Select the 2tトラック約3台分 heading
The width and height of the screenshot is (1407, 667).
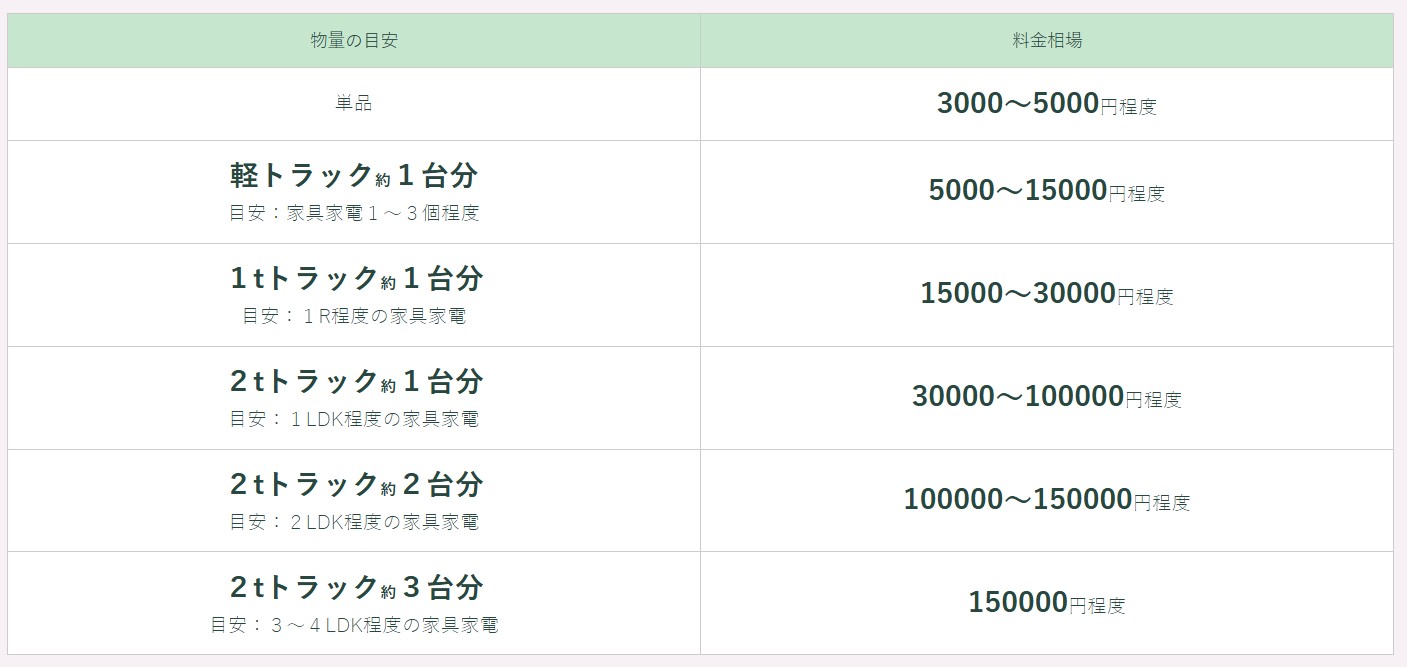354,586
